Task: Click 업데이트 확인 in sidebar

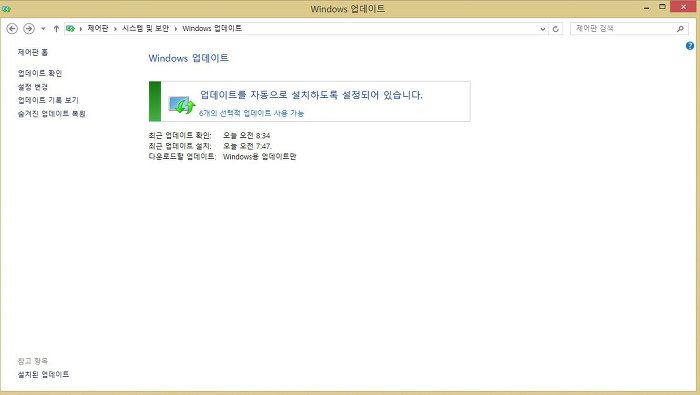Action: coord(40,73)
